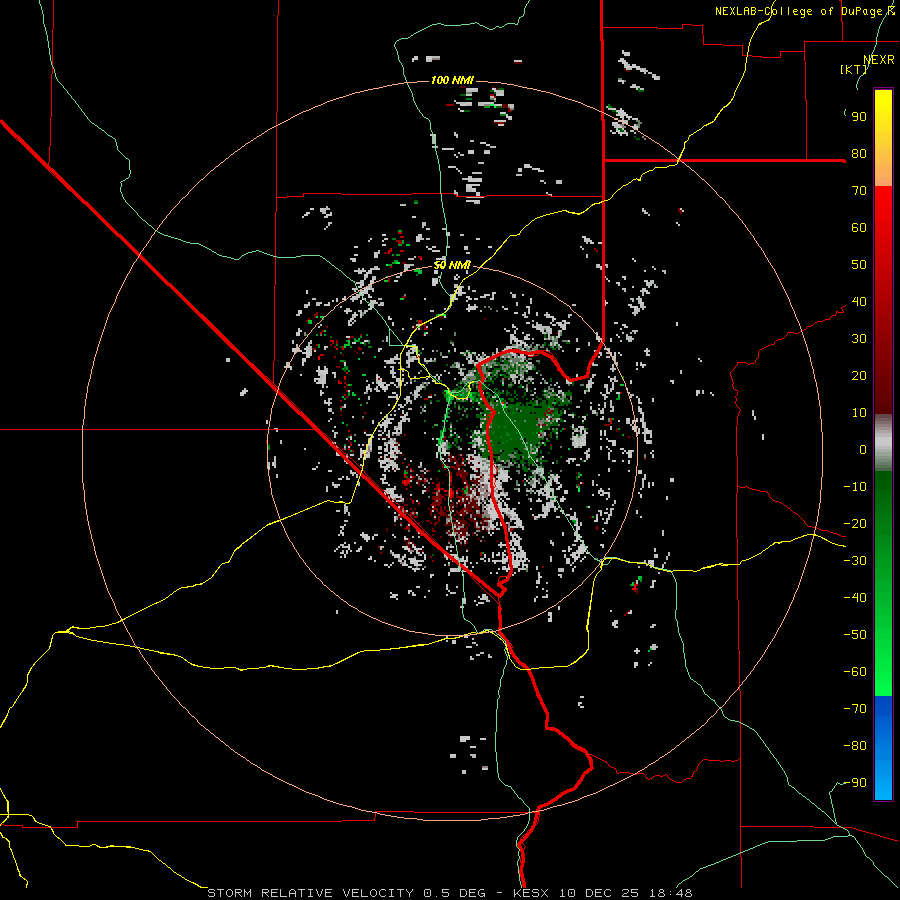Click the "50" scale value
Viewport: 900px width, 900px height.
(859, 265)
